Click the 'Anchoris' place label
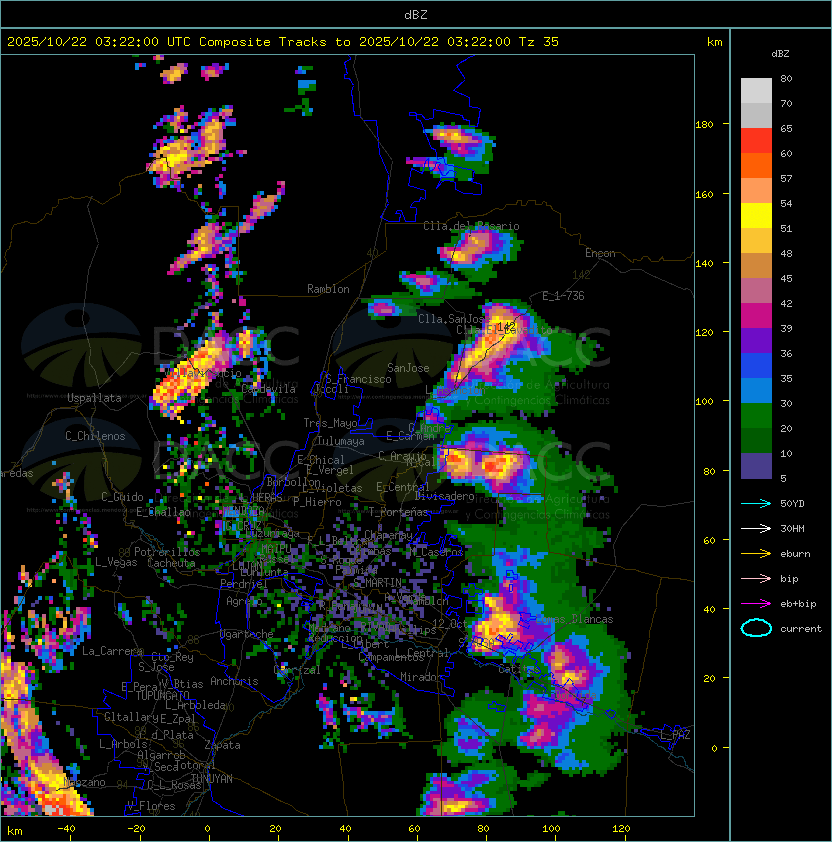832x842 pixels. [234, 681]
